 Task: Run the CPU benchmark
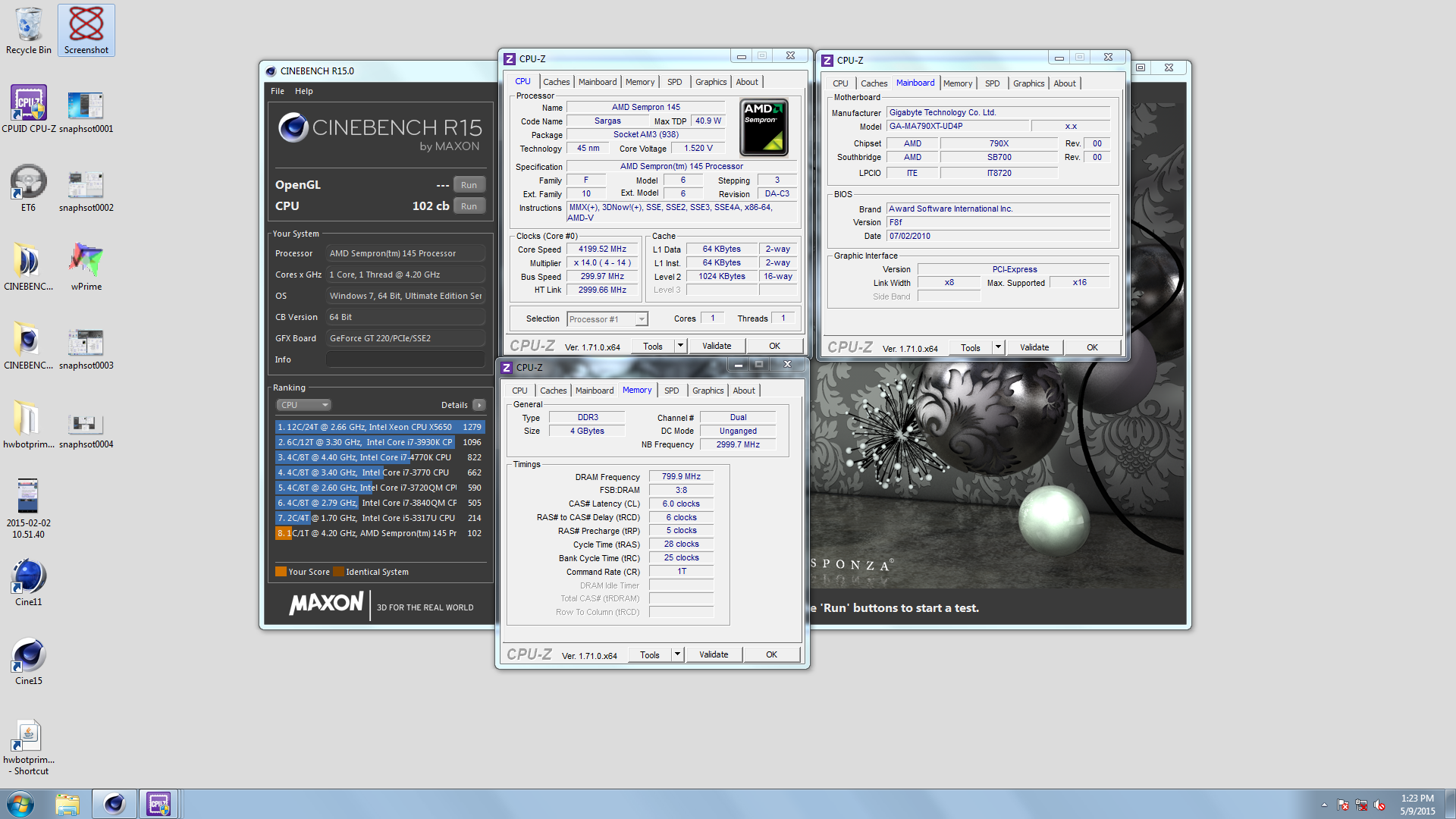[469, 206]
